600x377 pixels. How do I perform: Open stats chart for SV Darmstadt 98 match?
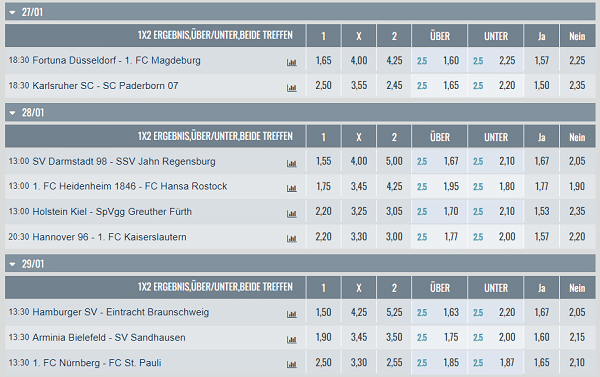[x=292, y=163]
